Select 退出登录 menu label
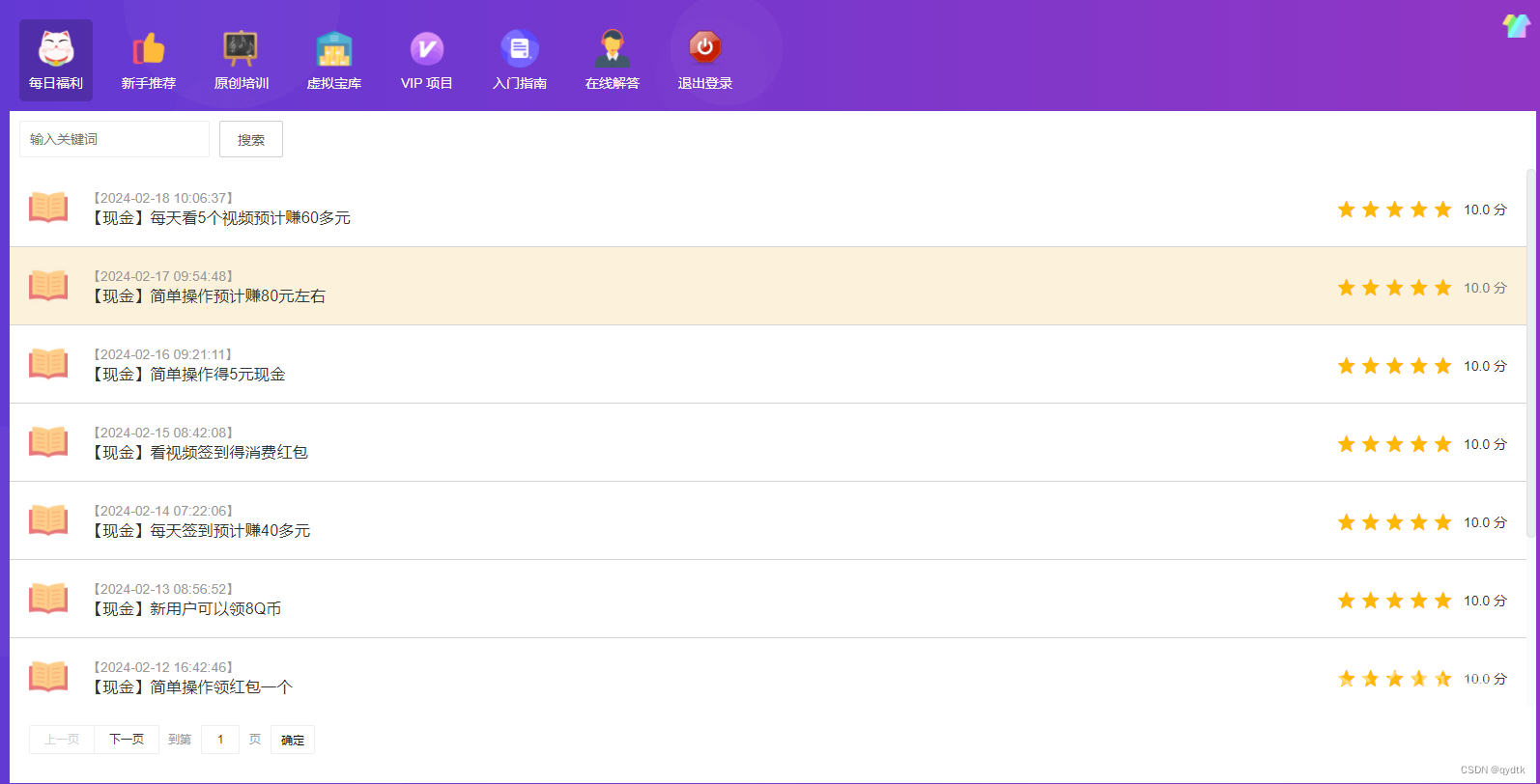This screenshot has height=784, width=1540. click(x=705, y=83)
